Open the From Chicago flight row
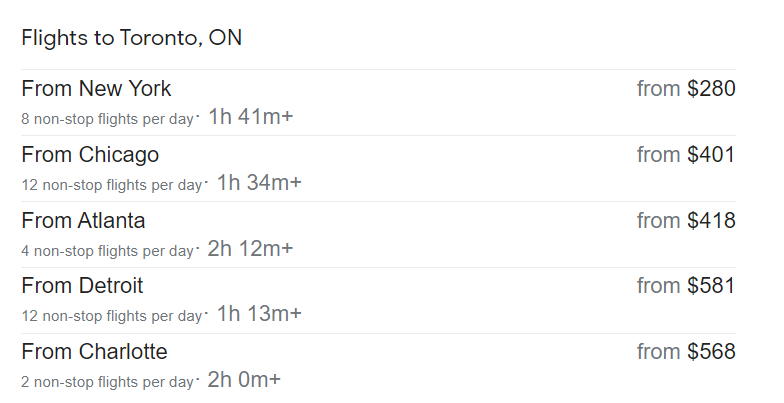This screenshot has height=403, width=784. pos(378,168)
